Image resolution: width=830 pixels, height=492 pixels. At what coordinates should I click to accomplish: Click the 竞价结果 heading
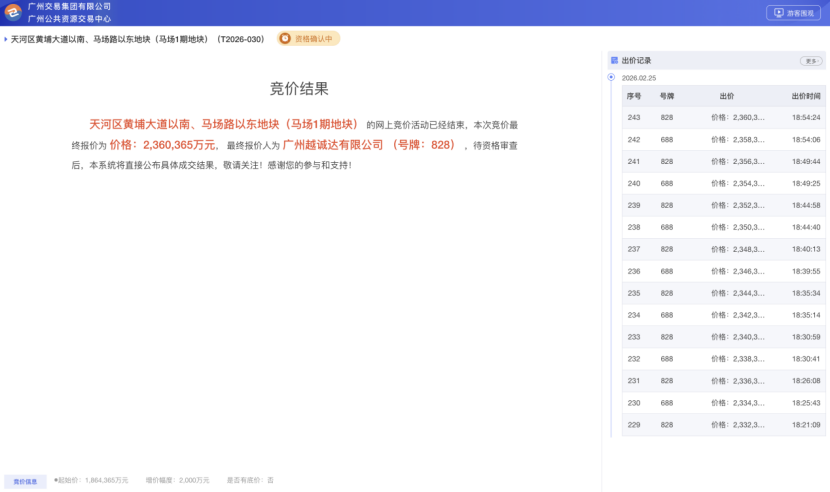tap(299, 89)
